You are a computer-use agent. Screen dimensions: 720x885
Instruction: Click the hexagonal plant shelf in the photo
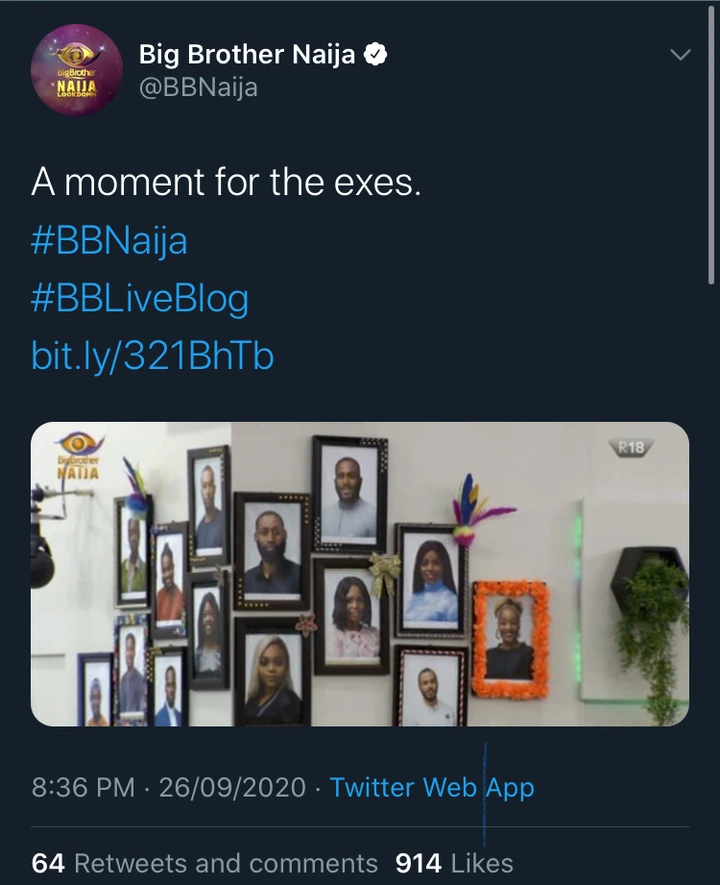point(649,574)
